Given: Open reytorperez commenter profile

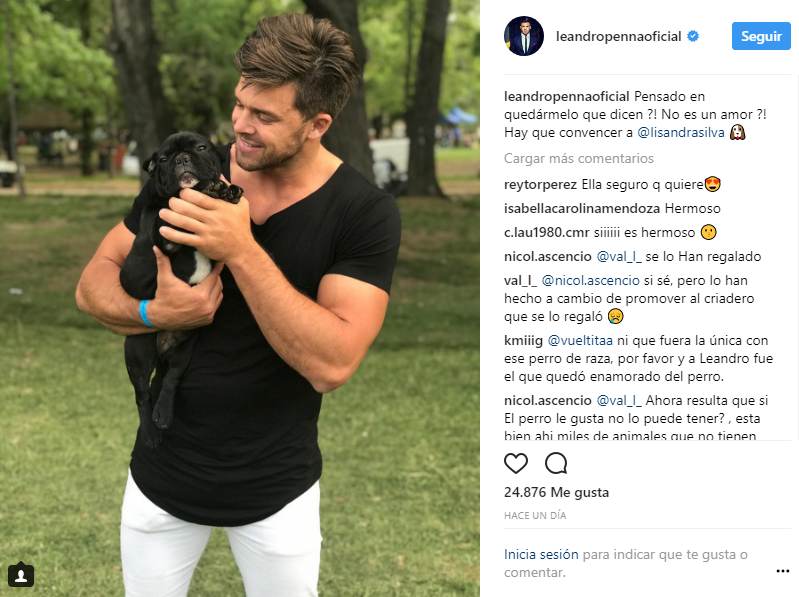Looking at the screenshot, I should 541,184.
